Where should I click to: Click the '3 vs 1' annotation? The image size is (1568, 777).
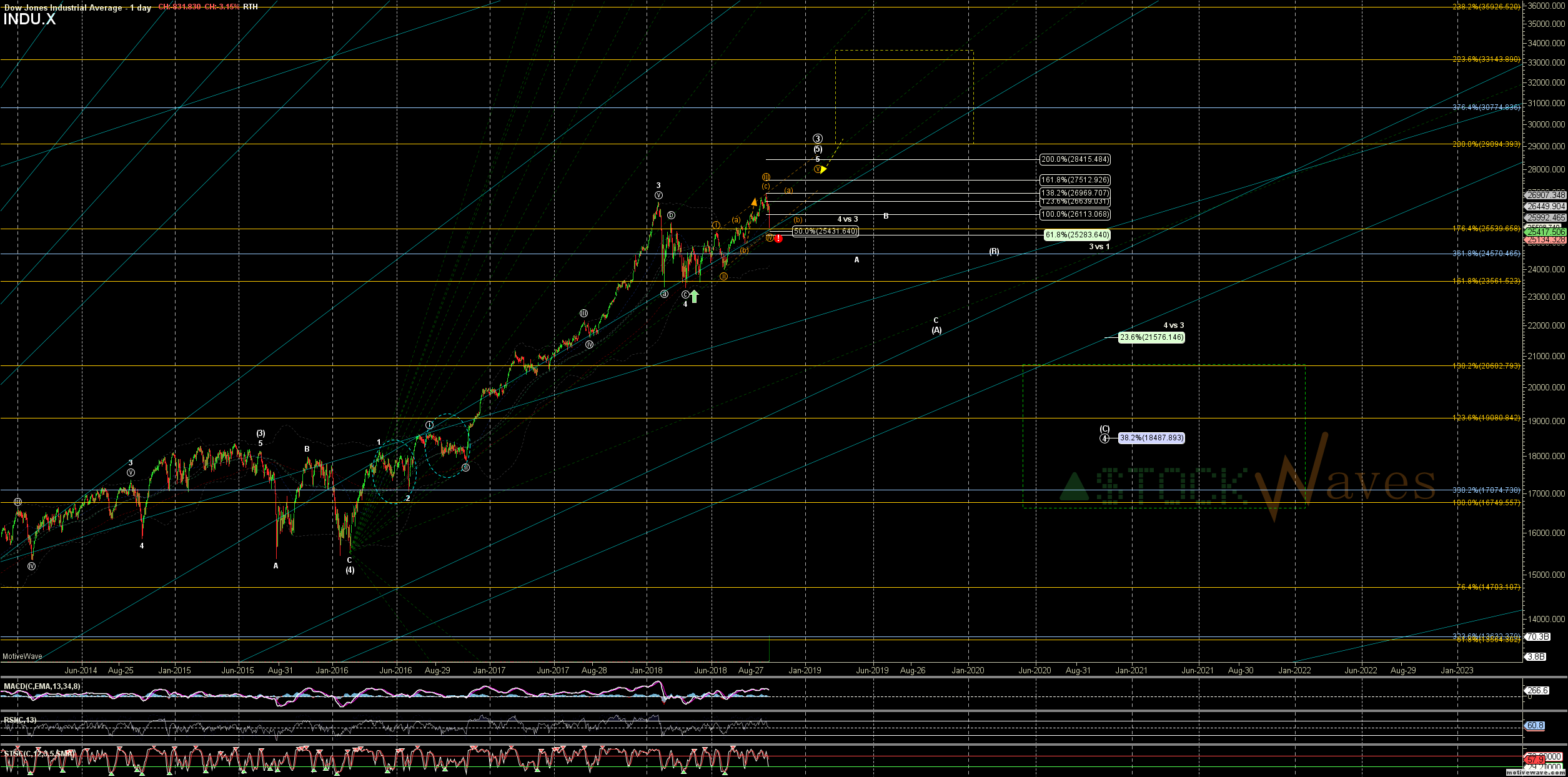point(1099,247)
